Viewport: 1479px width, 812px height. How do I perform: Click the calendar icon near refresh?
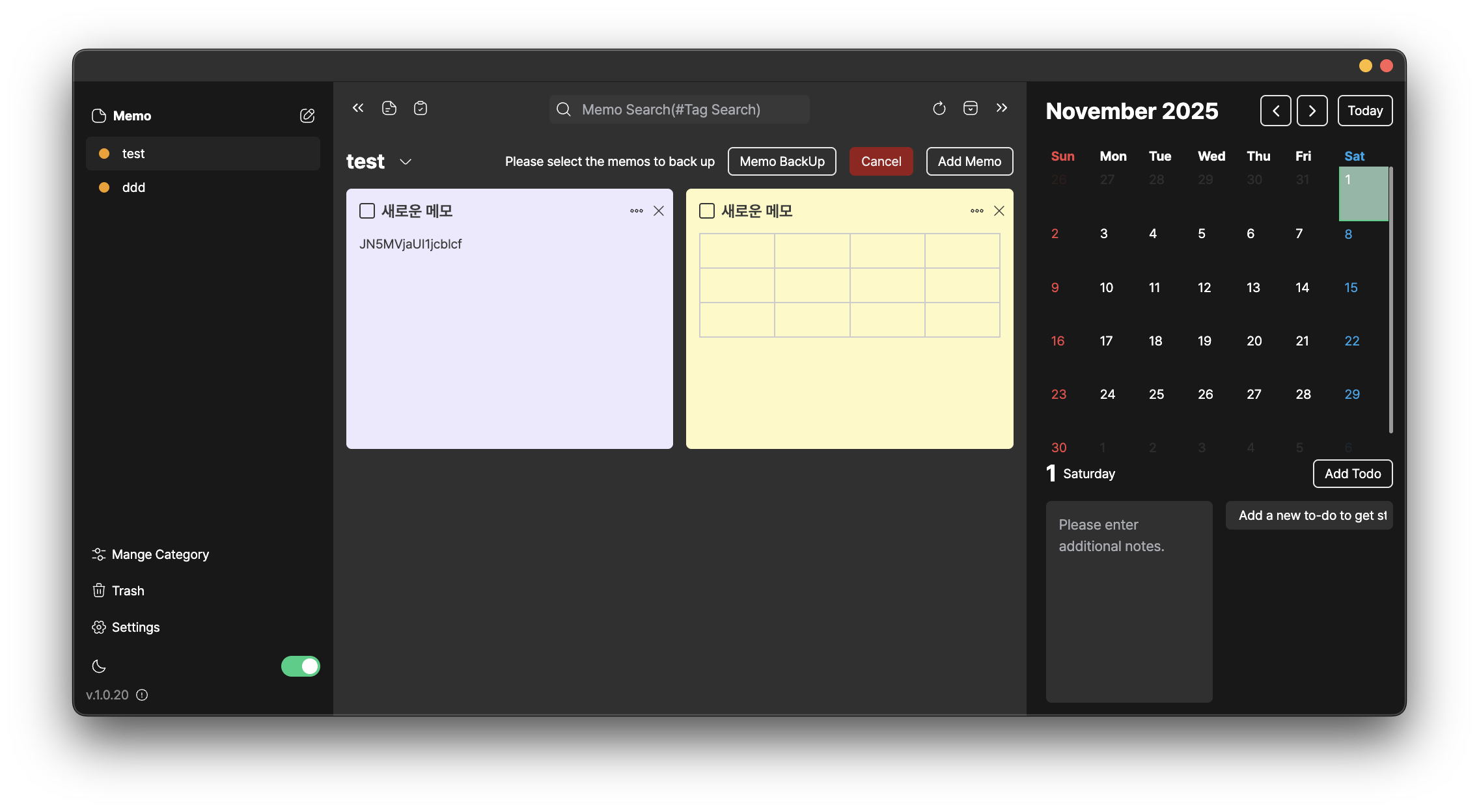pos(970,108)
